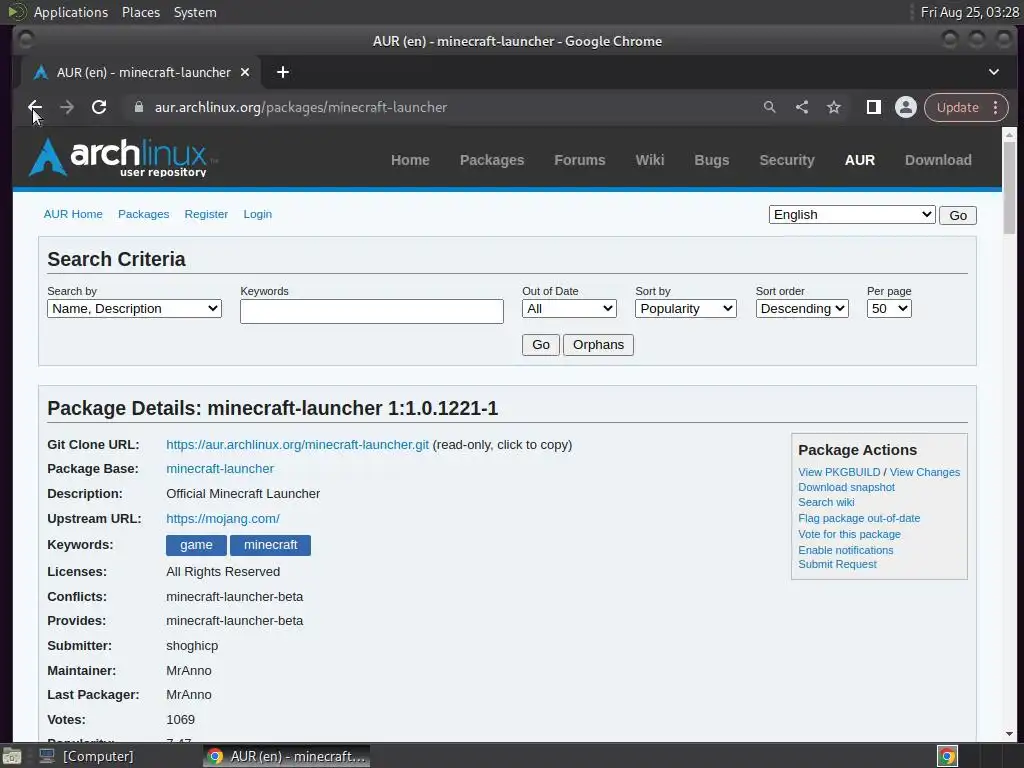1024x768 pixels.
Task: Bookmark this page with star icon
Action: point(834,107)
